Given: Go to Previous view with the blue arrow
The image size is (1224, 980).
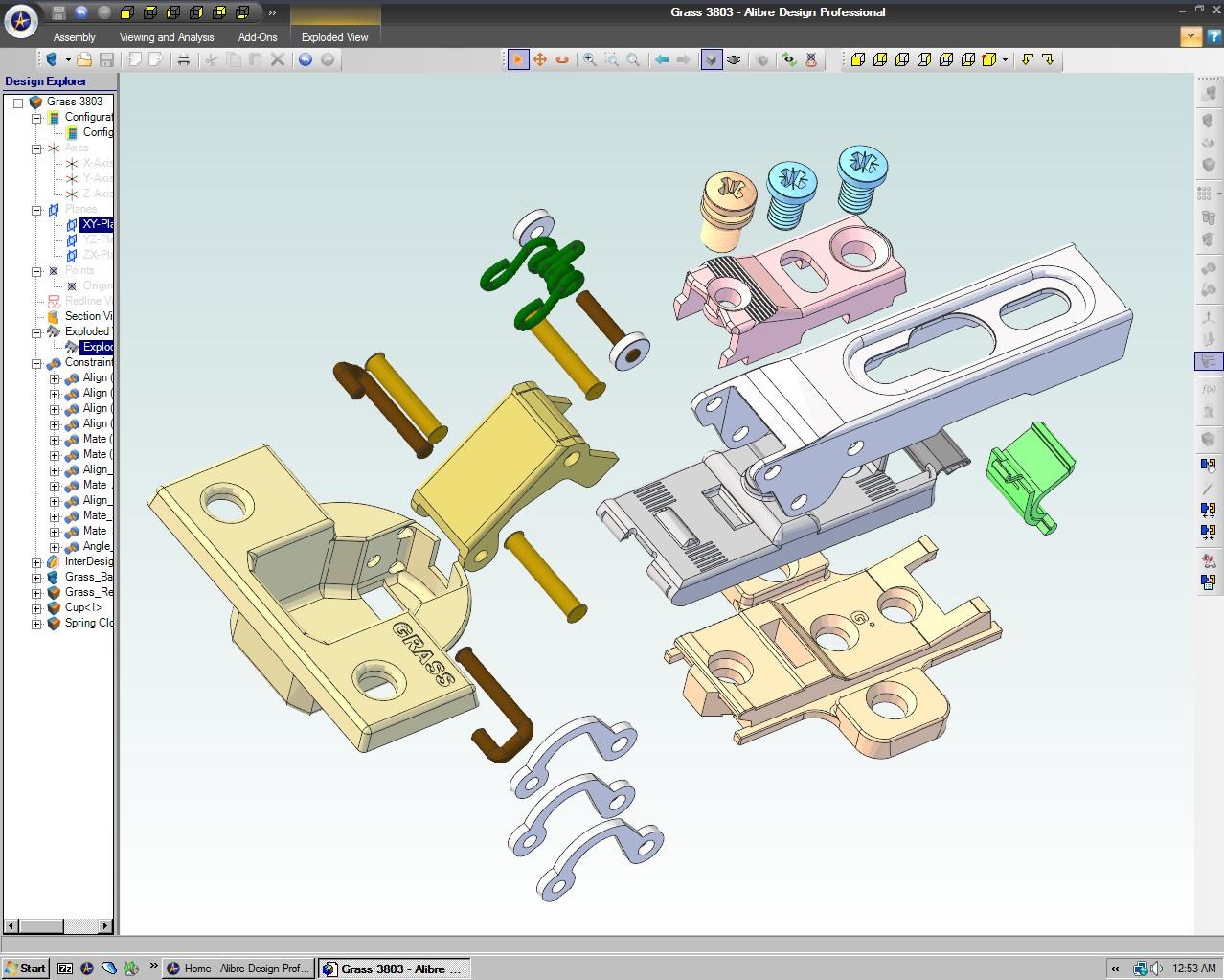Looking at the screenshot, I should (662, 59).
